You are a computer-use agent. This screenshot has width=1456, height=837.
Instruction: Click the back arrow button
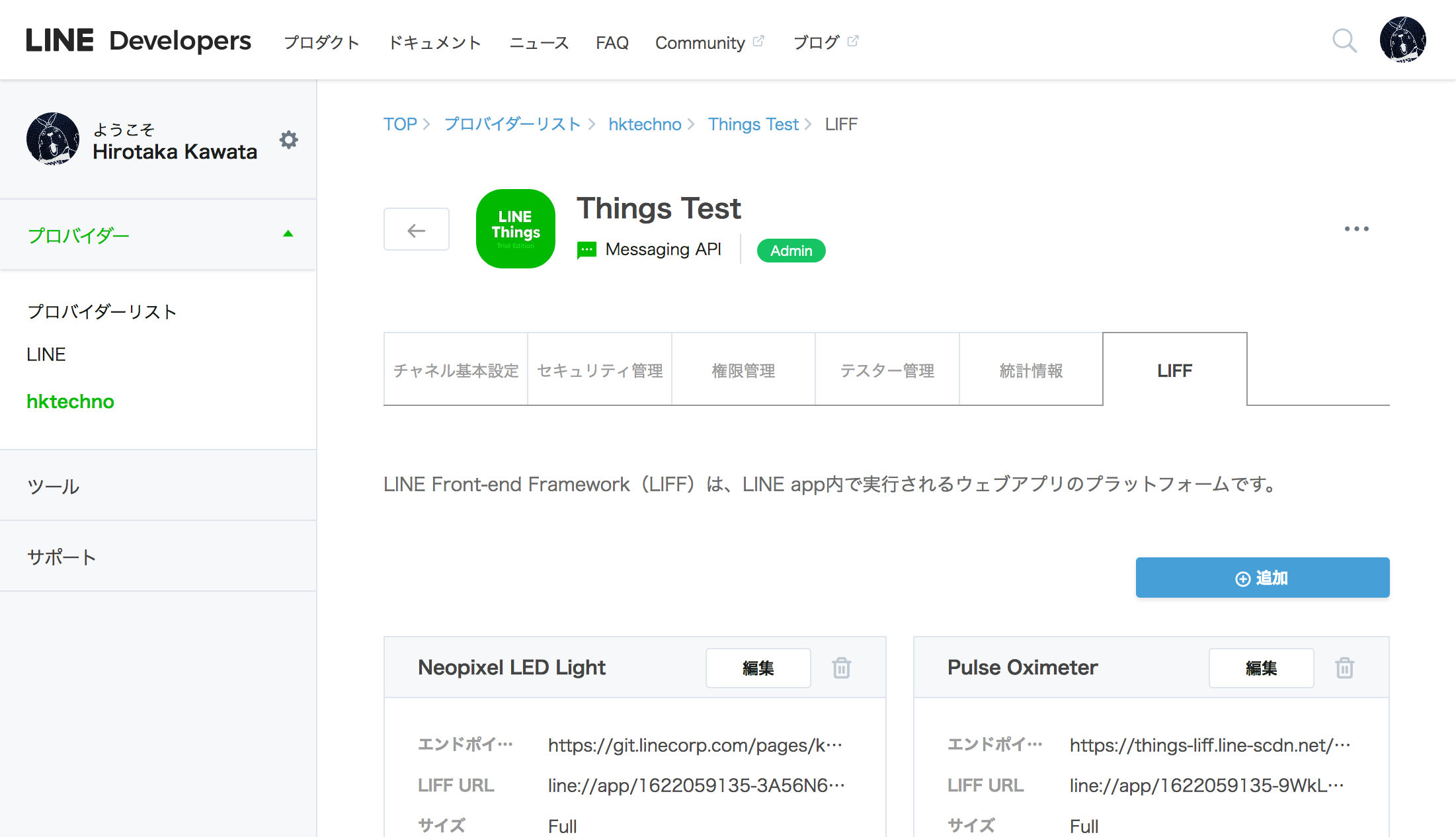[417, 229]
